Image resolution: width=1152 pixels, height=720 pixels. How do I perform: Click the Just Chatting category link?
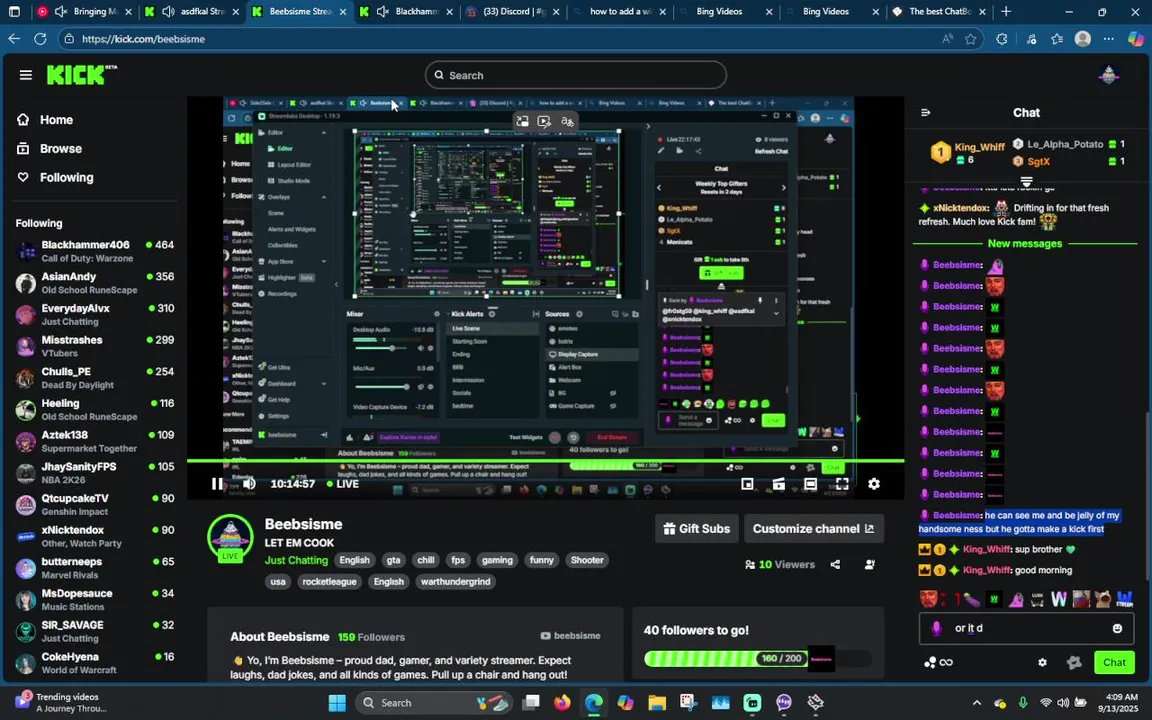click(296, 560)
